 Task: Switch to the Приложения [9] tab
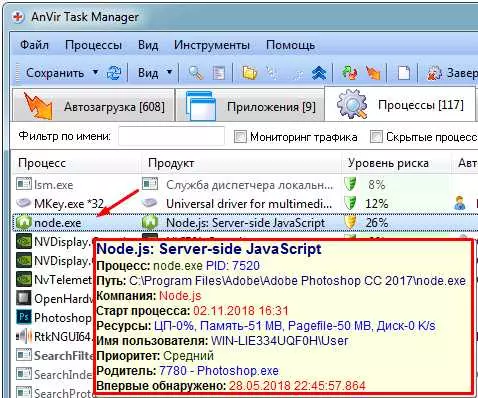(250, 106)
